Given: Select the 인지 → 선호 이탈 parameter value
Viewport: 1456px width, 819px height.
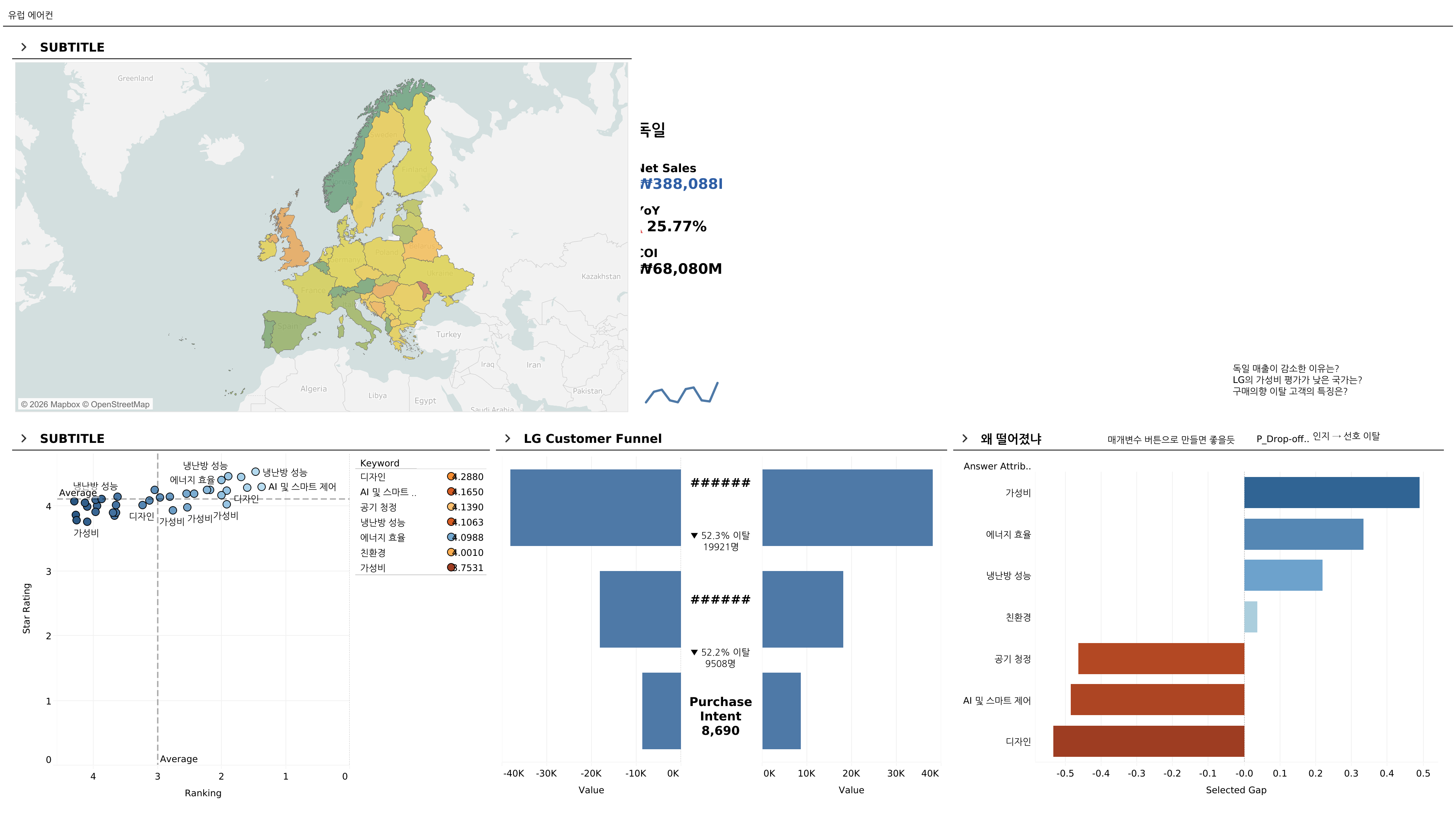Looking at the screenshot, I should (1346, 436).
